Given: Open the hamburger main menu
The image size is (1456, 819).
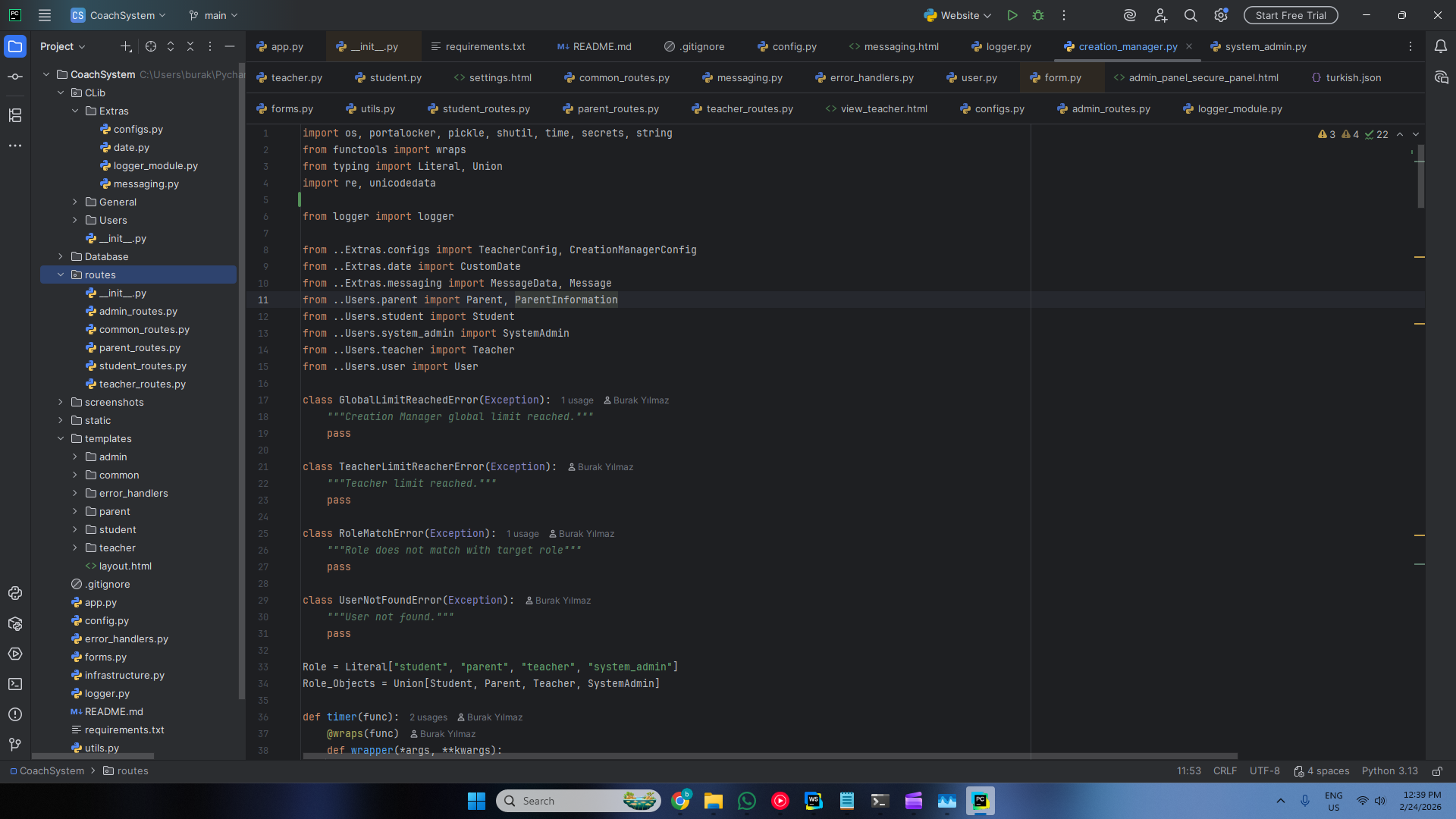Looking at the screenshot, I should click(45, 15).
